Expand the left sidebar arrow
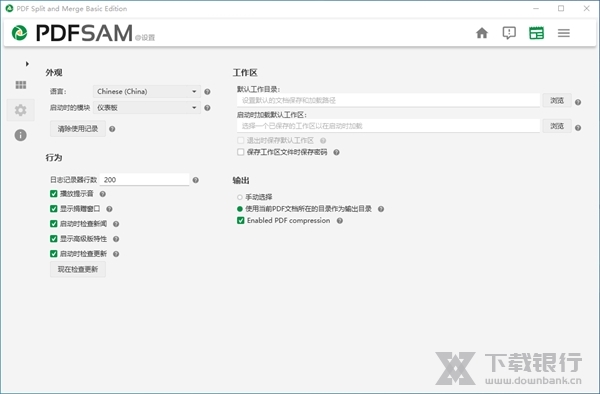Screen dimensions: 600x394 [27, 64]
